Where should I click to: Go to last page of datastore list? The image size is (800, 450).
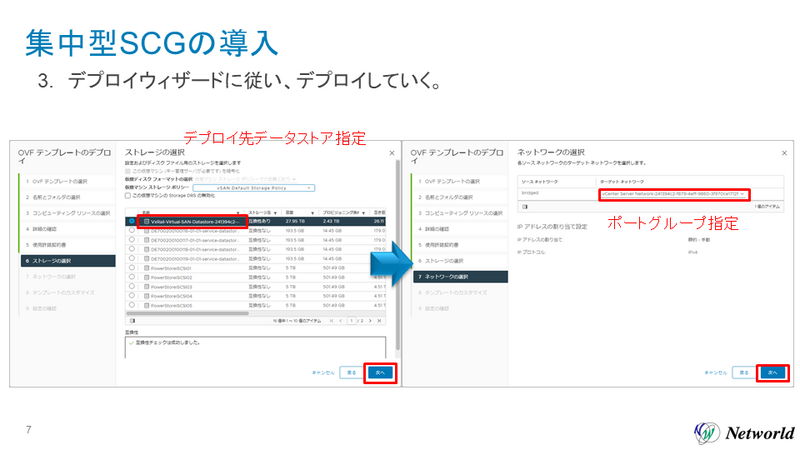379,321
